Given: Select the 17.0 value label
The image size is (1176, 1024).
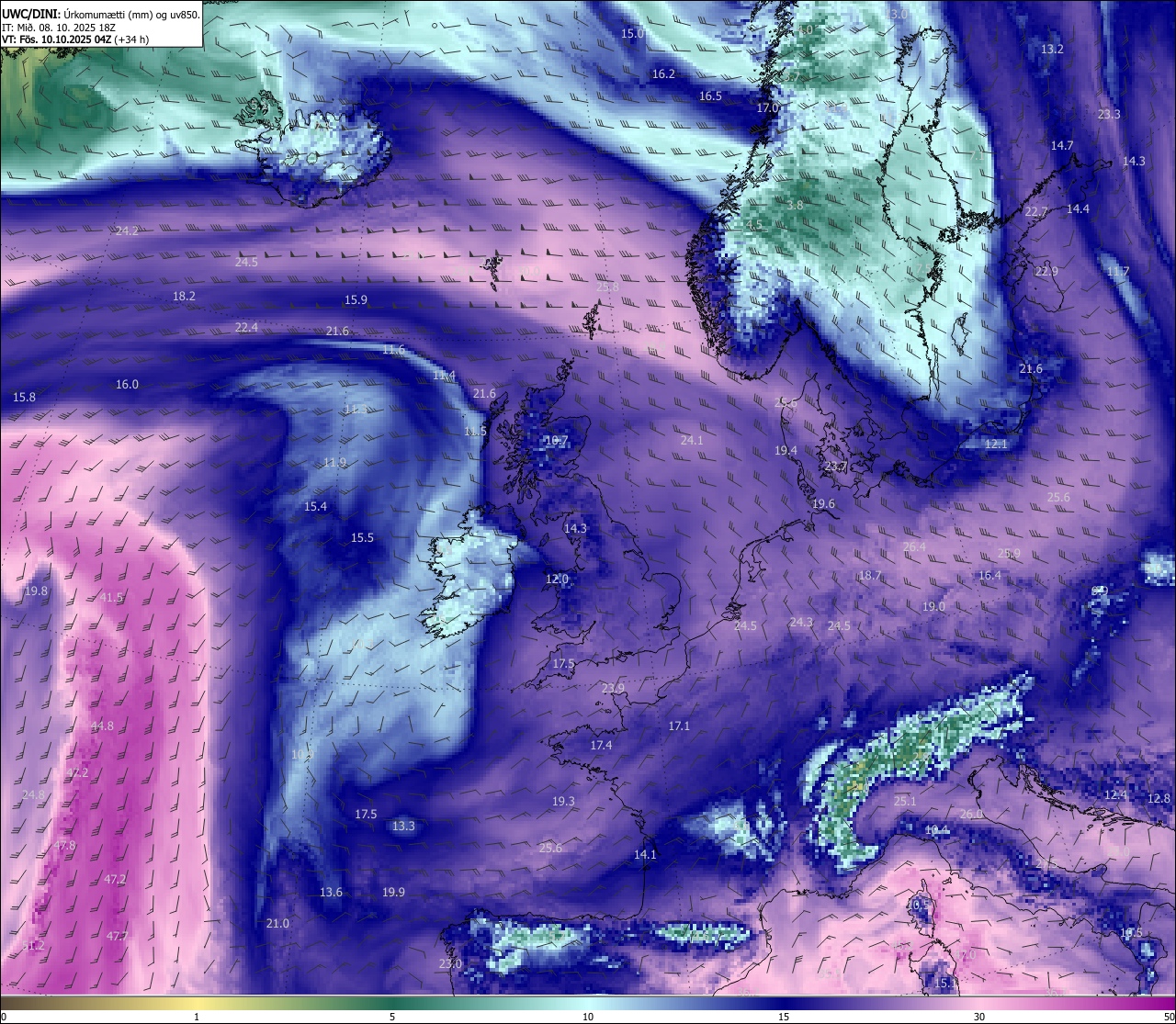Looking at the screenshot, I should [767, 107].
